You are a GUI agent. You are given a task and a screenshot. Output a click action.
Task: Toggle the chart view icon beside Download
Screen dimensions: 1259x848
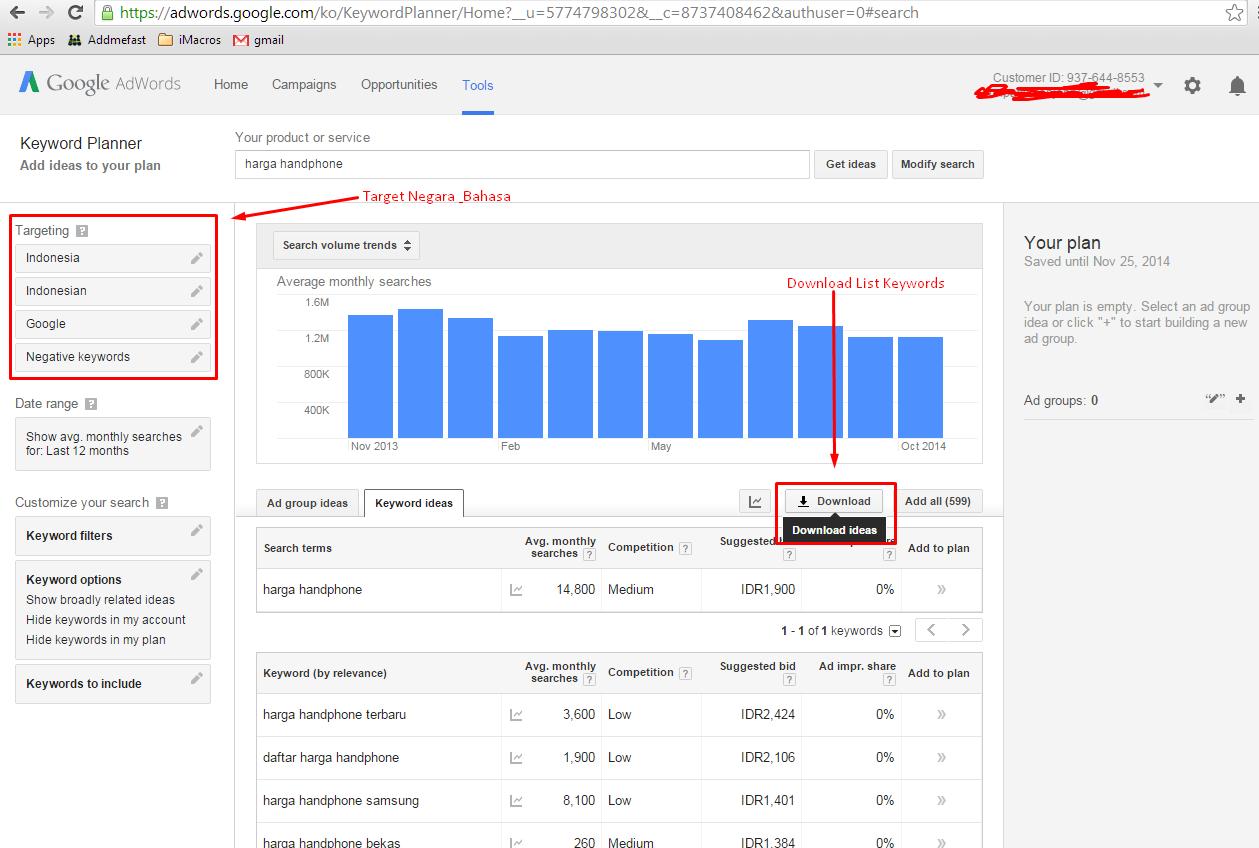point(755,501)
